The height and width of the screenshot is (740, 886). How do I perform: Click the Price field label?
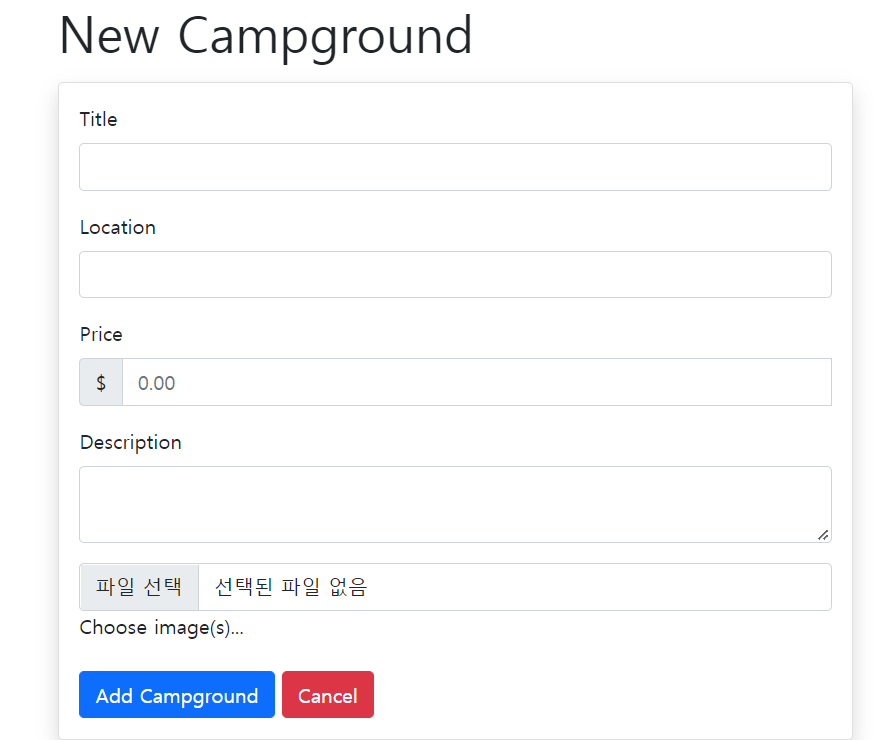[100, 334]
